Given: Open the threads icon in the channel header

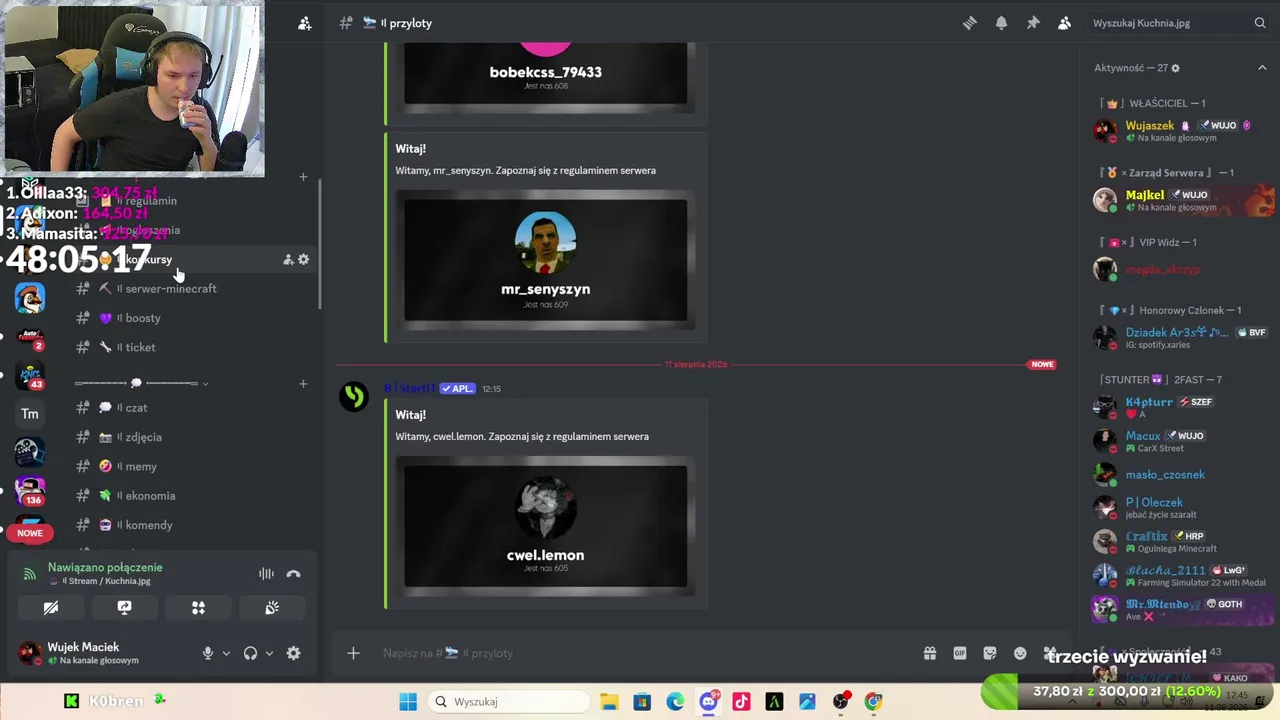Looking at the screenshot, I should 969,23.
